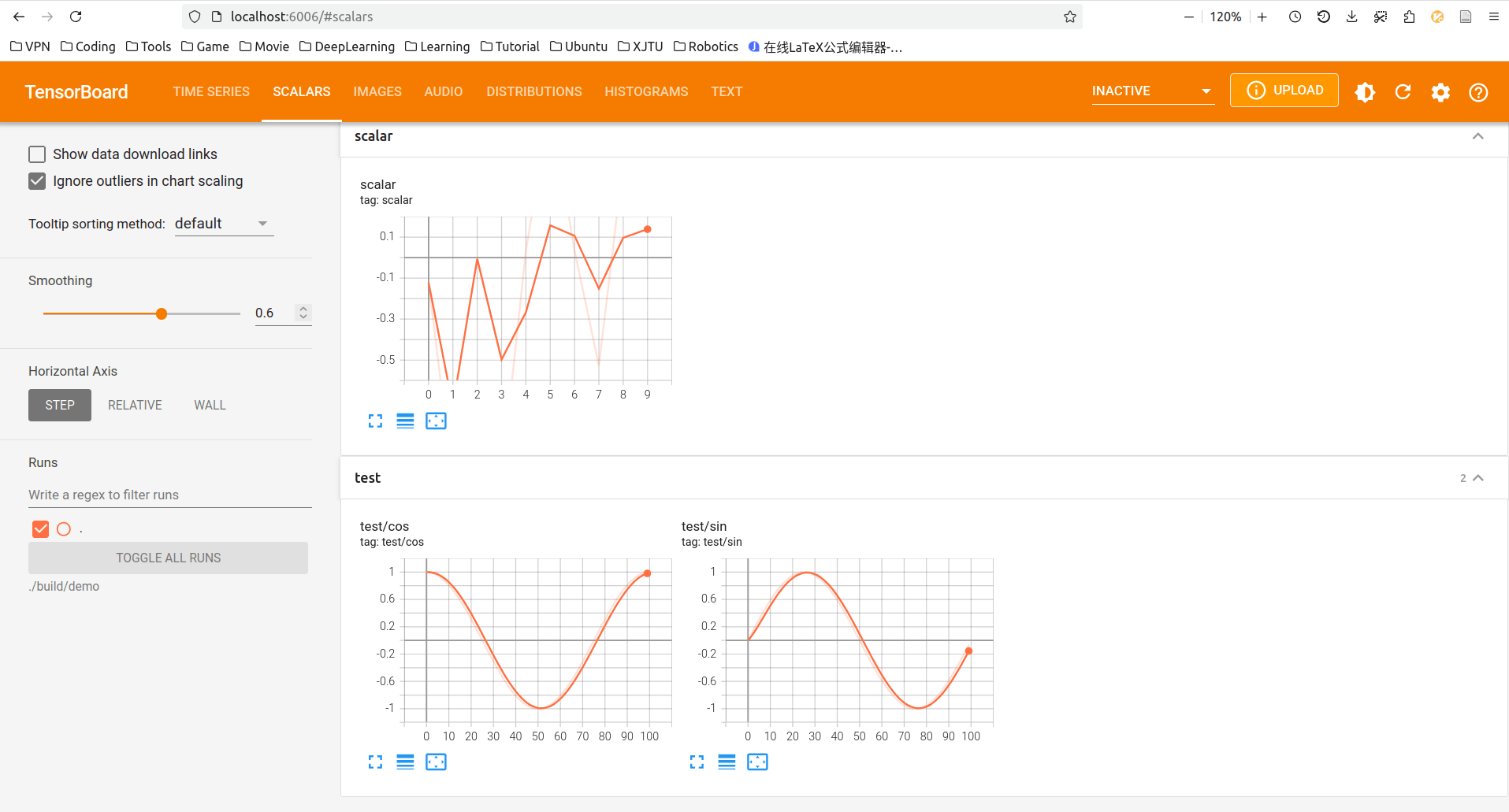Screen dimensions: 1509x812
Task: Select the '.' run radio circle
Action: 64,529
